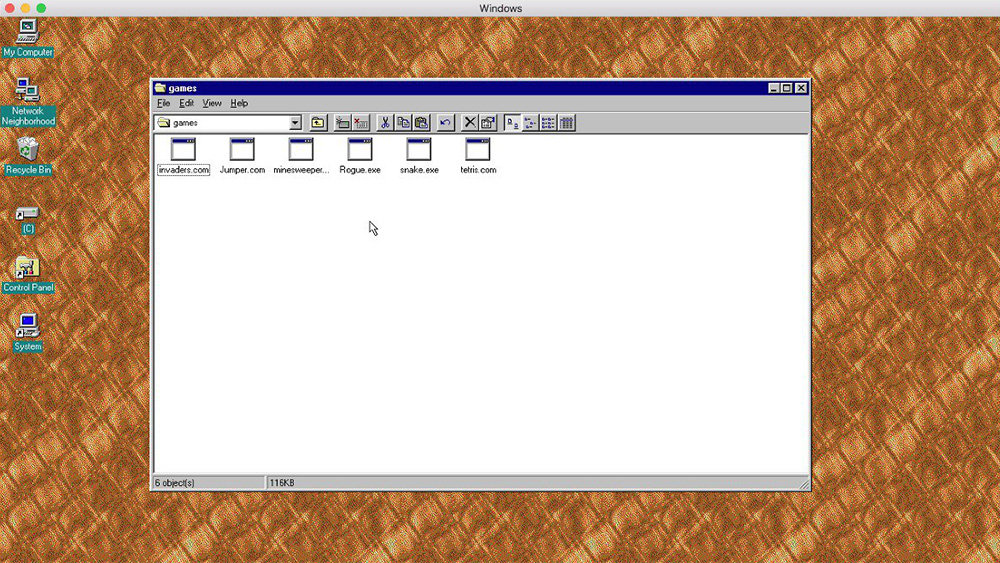Open the Edit menu
This screenshot has height=563, width=1000.
(x=186, y=103)
